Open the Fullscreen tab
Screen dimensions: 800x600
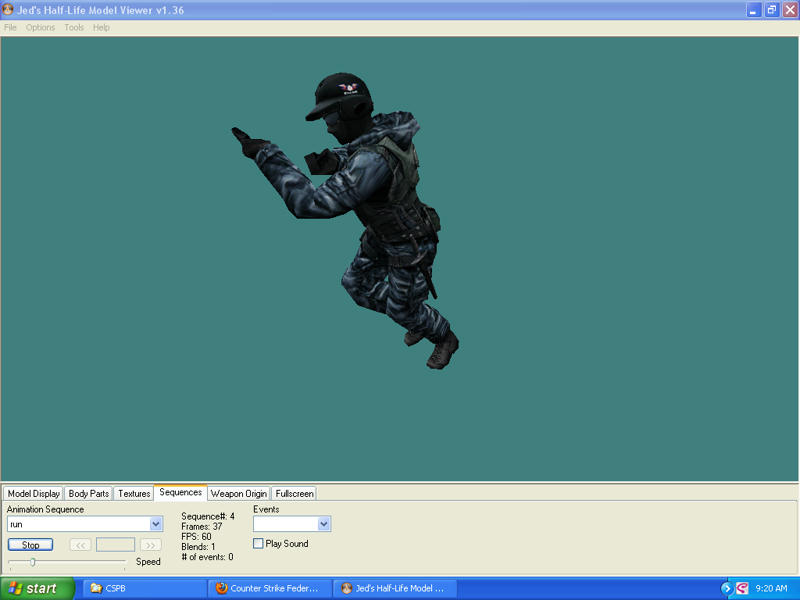click(x=294, y=493)
